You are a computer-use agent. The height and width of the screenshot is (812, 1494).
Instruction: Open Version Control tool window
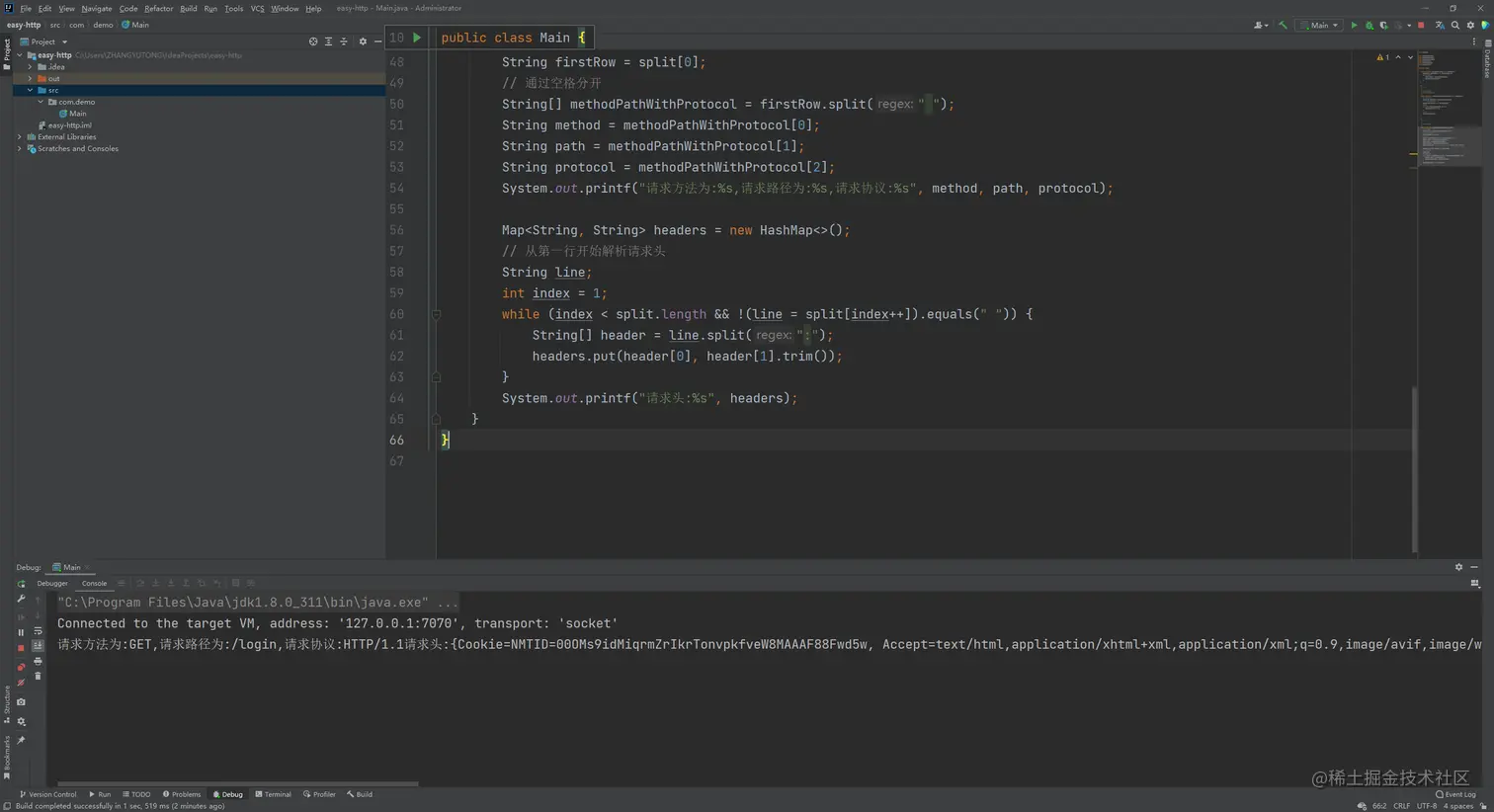(47, 794)
